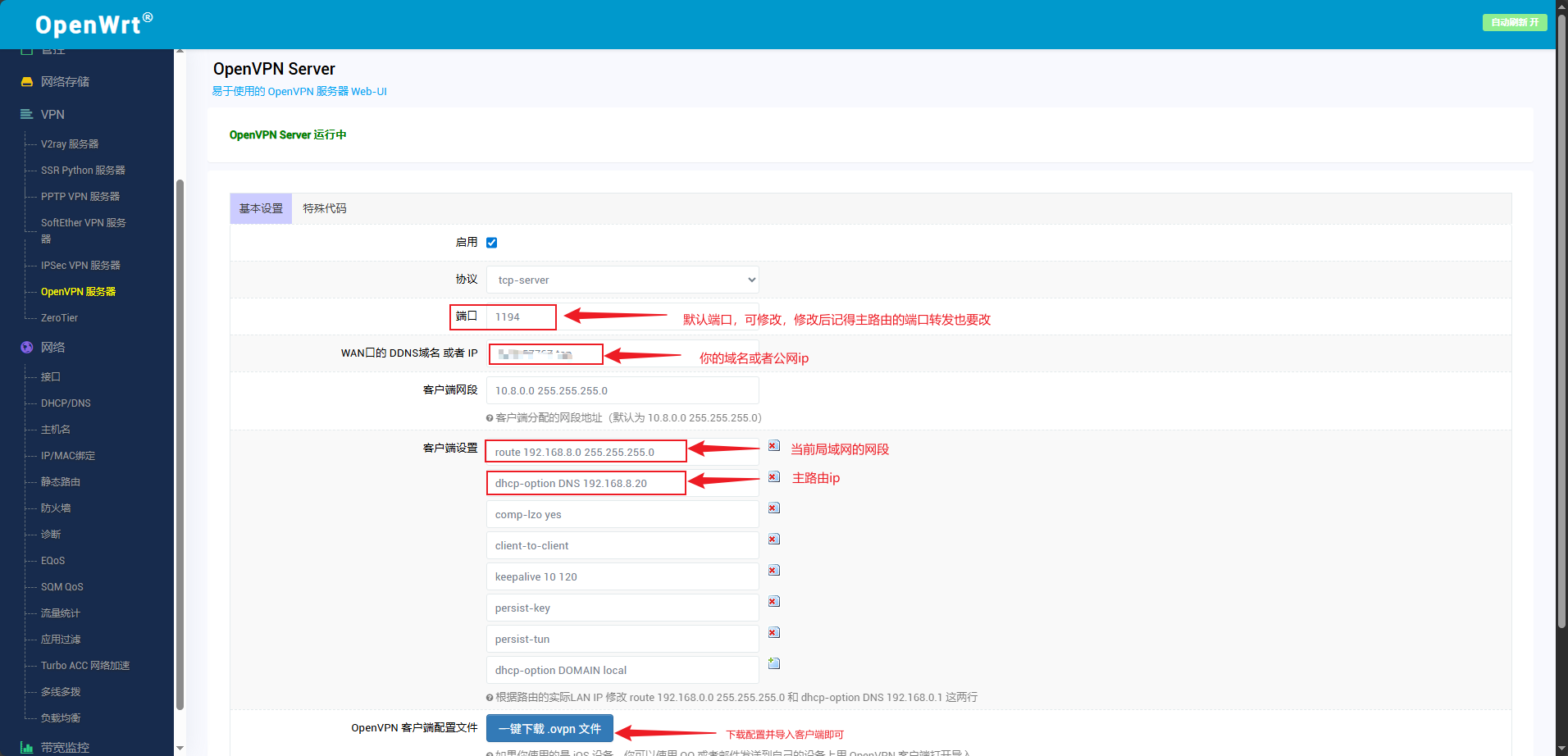This screenshot has width=1568, height=756.
Task: Remove the route 192.168.8.0 entry
Action: 773,446
